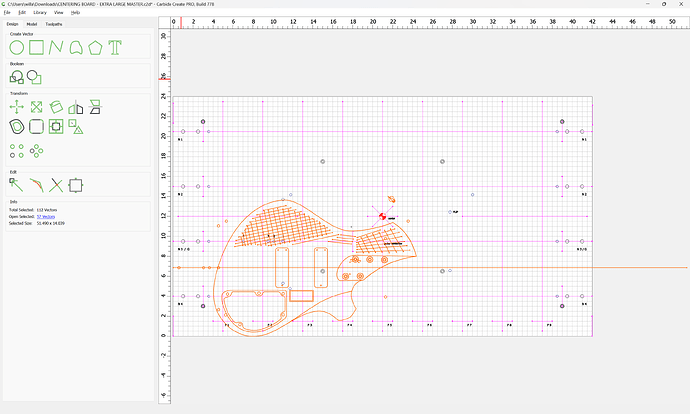690x414 pixels.
Task: Open the Align Vectors tool
Action: pyautogui.click(x=56, y=127)
